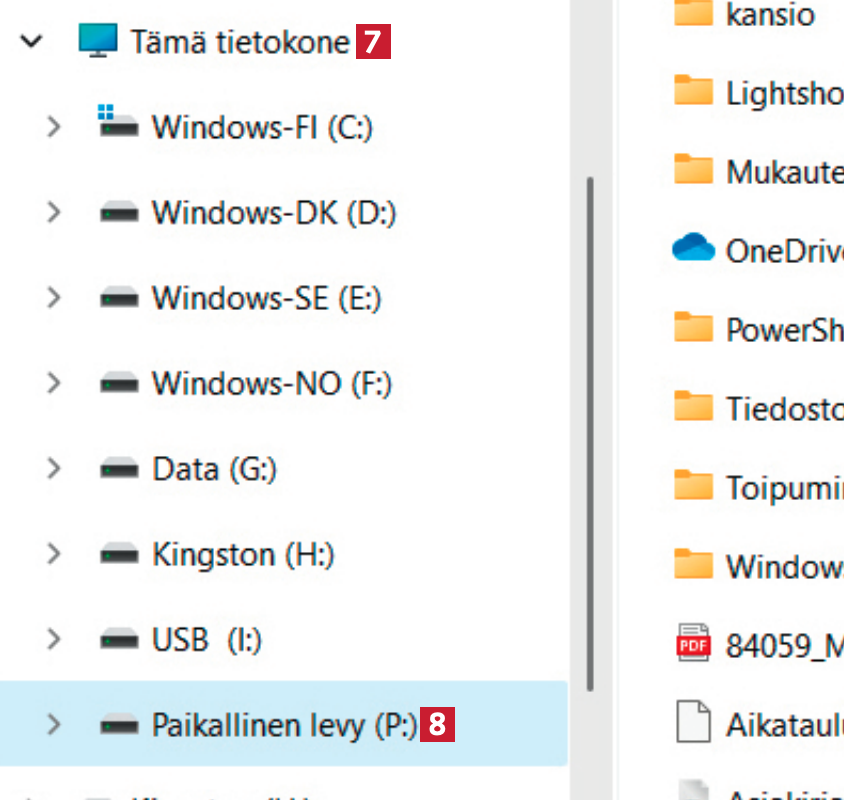Expand the Windows-NO (F:) drive
The width and height of the screenshot is (844, 800).
point(54,383)
